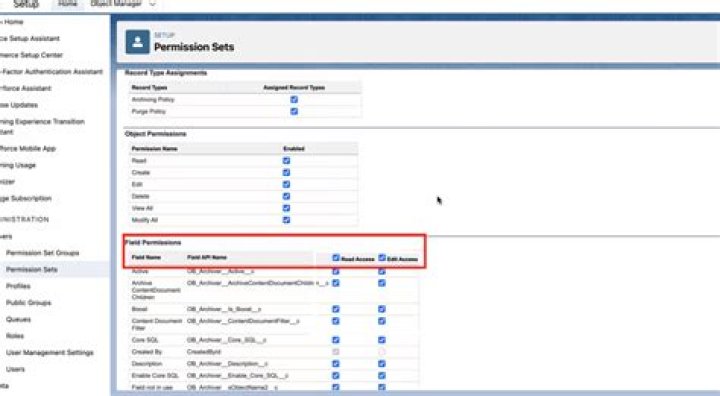Open Roles in the sidebar
The width and height of the screenshot is (720, 396).
[x=15, y=335]
